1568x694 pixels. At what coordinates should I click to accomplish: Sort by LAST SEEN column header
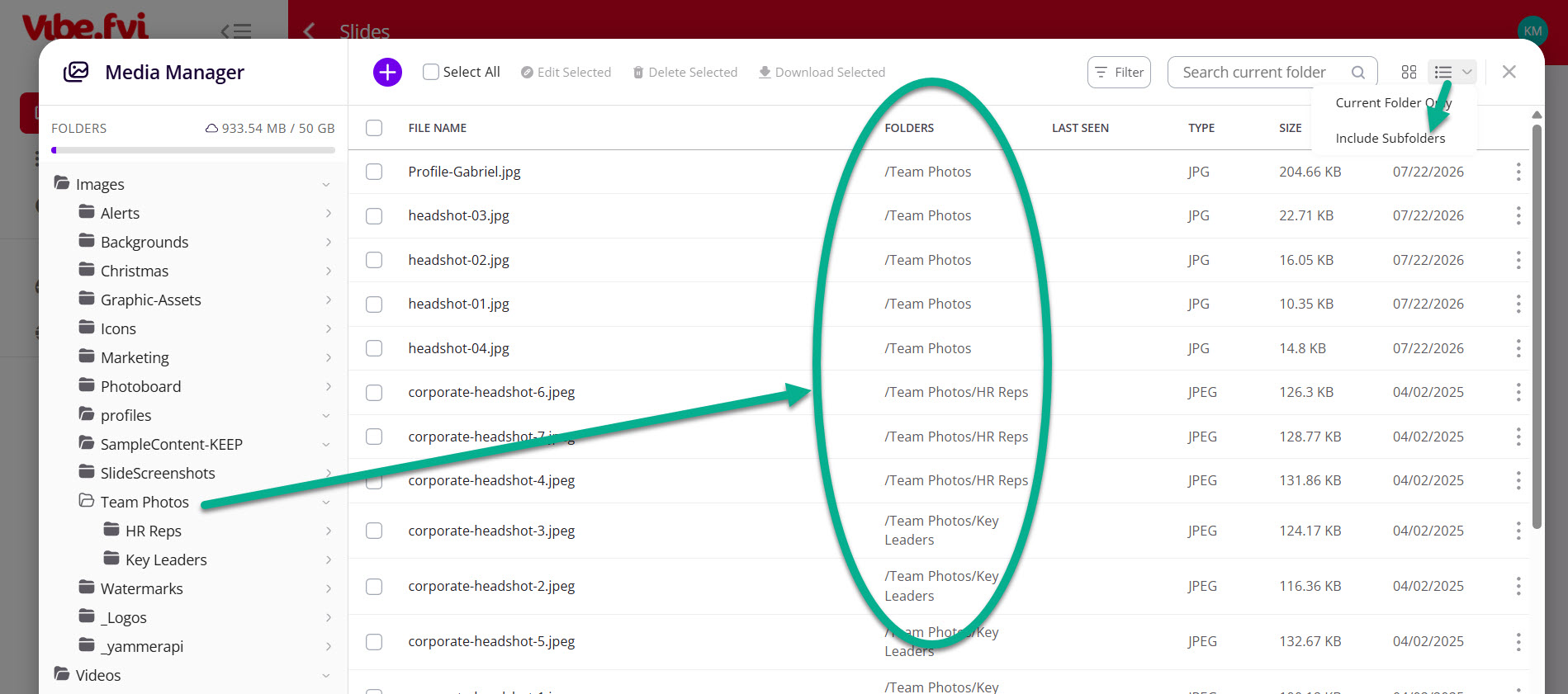click(x=1080, y=128)
